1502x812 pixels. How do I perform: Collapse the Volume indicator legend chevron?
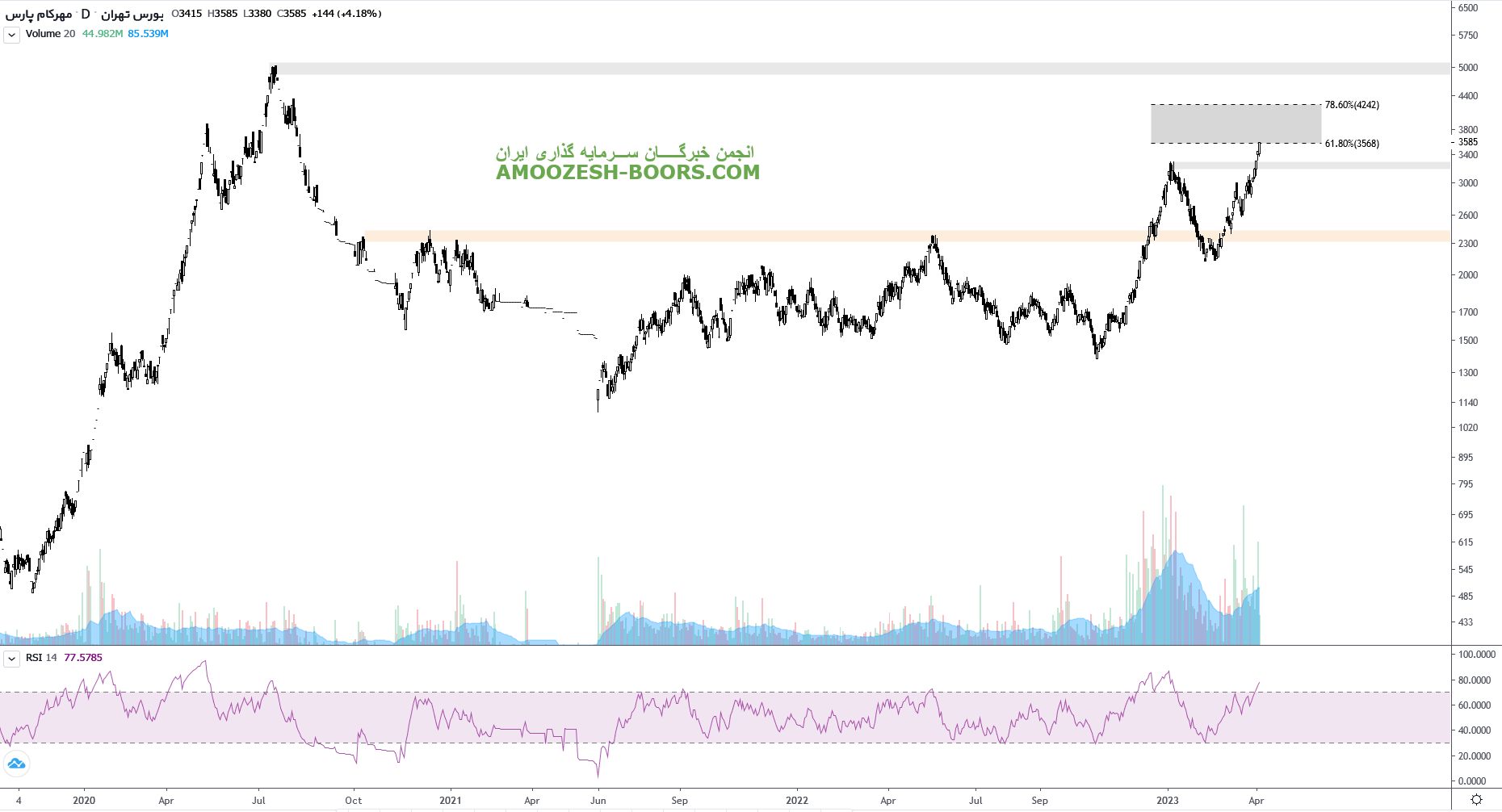[11, 35]
